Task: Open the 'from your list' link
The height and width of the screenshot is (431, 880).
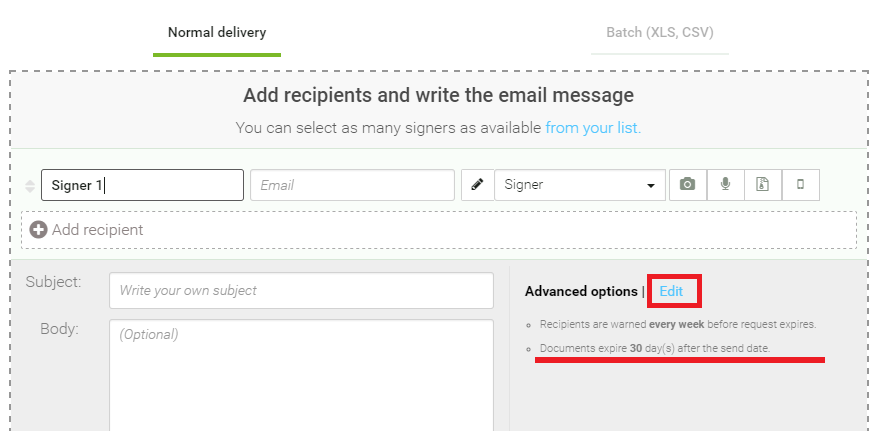Action: point(593,128)
